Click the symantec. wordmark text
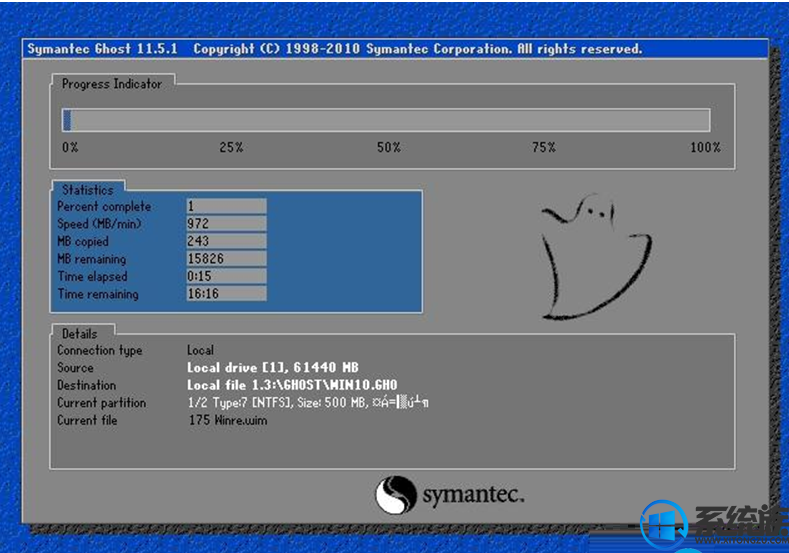This screenshot has width=789, height=553. tap(474, 495)
